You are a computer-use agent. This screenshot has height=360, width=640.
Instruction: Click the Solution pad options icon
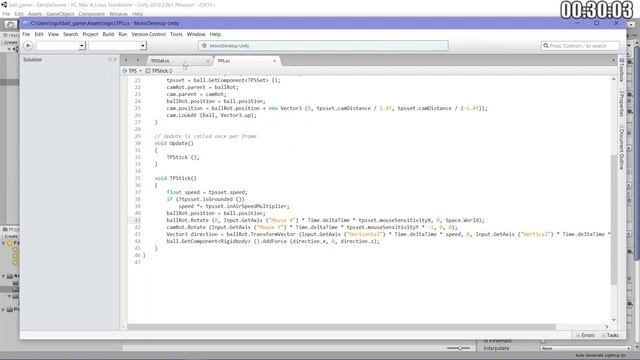click(110, 60)
